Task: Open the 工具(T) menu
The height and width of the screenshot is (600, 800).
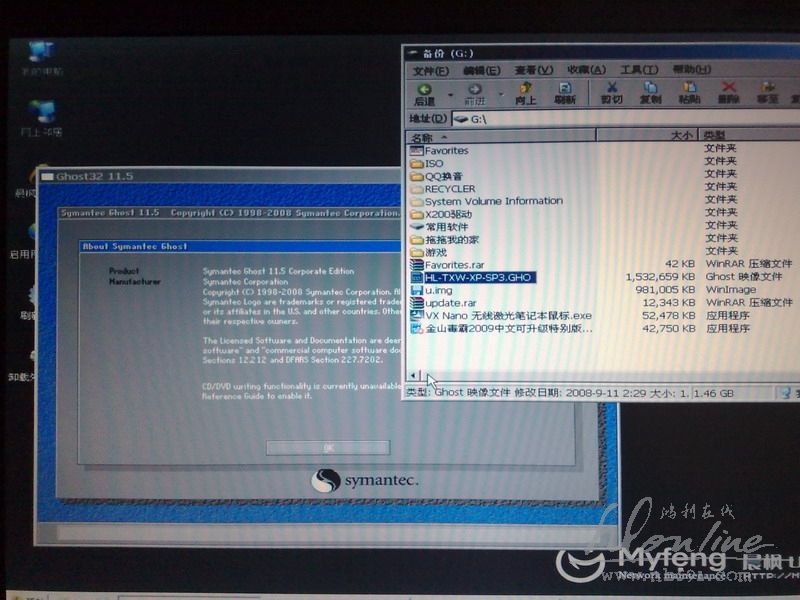Action: [639, 69]
